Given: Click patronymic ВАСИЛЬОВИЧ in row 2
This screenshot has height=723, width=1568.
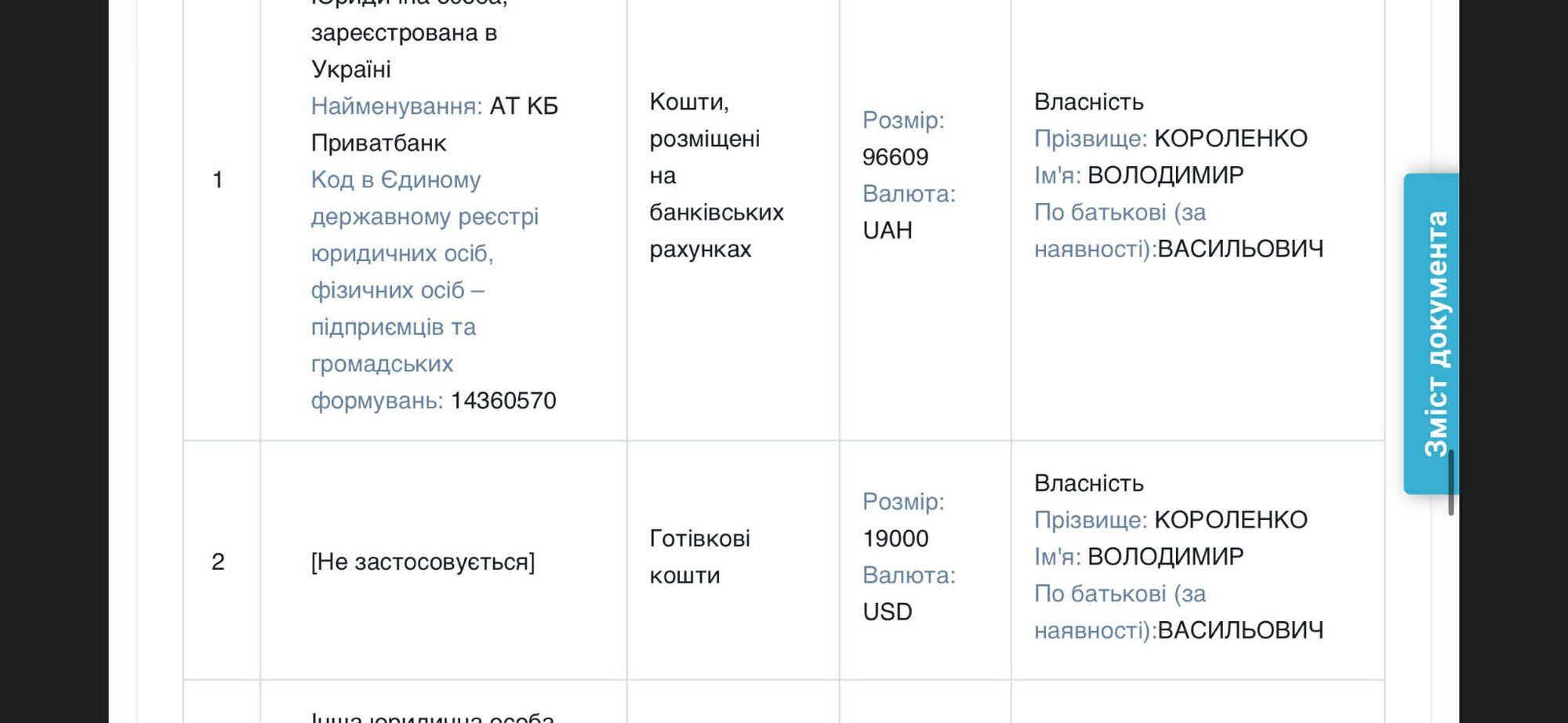Looking at the screenshot, I should 1240,630.
